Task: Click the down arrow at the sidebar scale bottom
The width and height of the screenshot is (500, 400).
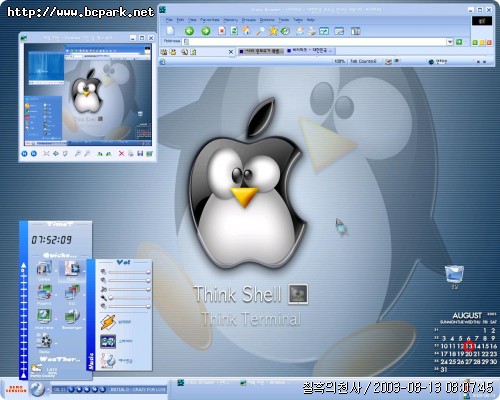Action: coord(23,375)
